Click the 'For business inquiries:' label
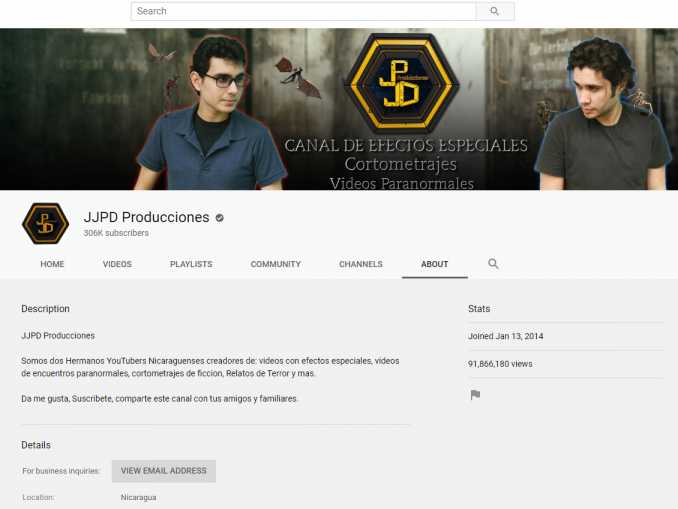678x509 pixels. [x=61, y=471]
